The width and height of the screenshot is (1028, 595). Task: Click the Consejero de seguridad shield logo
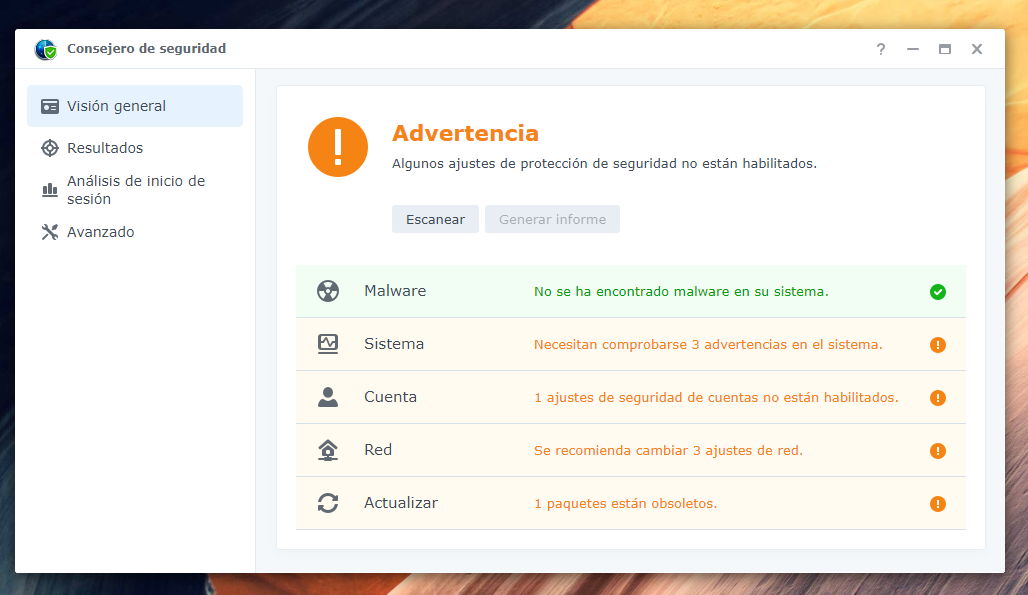click(x=45, y=49)
